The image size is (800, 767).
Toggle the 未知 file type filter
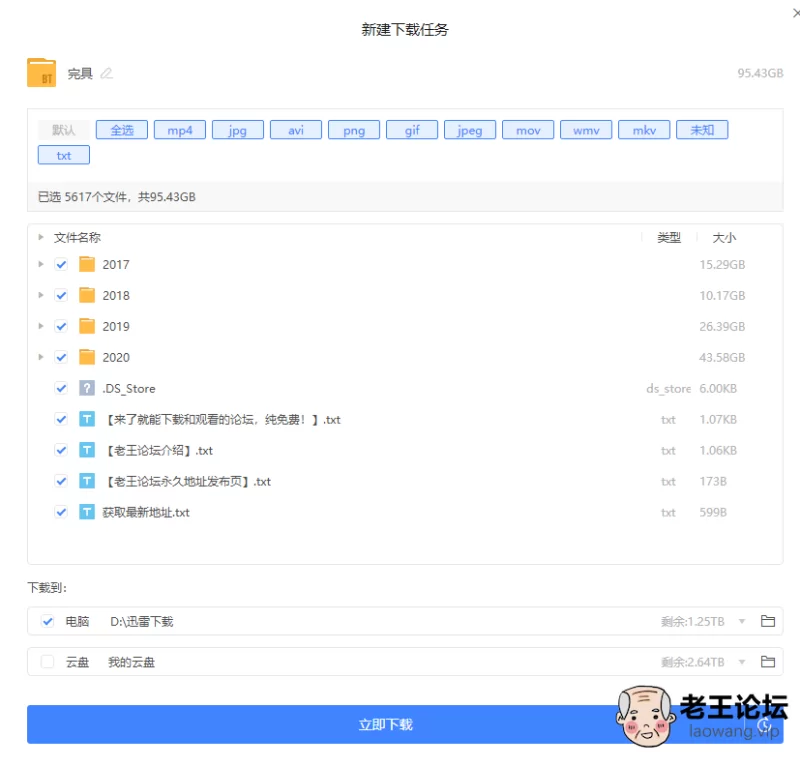[702, 130]
